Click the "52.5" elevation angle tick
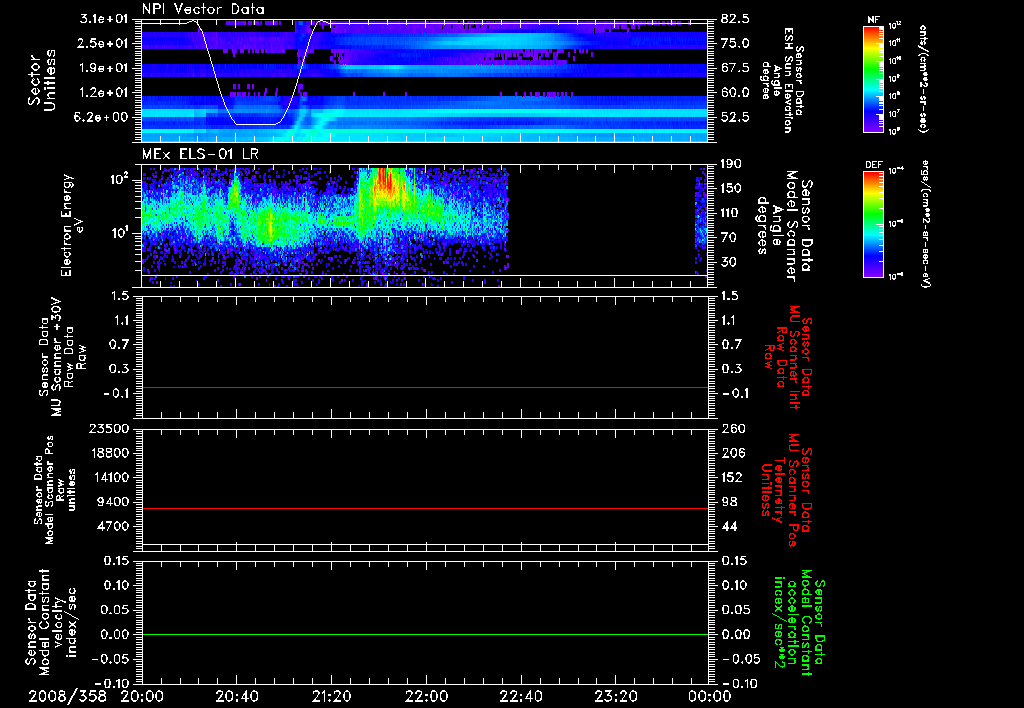This screenshot has width=1024, height=708. (735, 117)
